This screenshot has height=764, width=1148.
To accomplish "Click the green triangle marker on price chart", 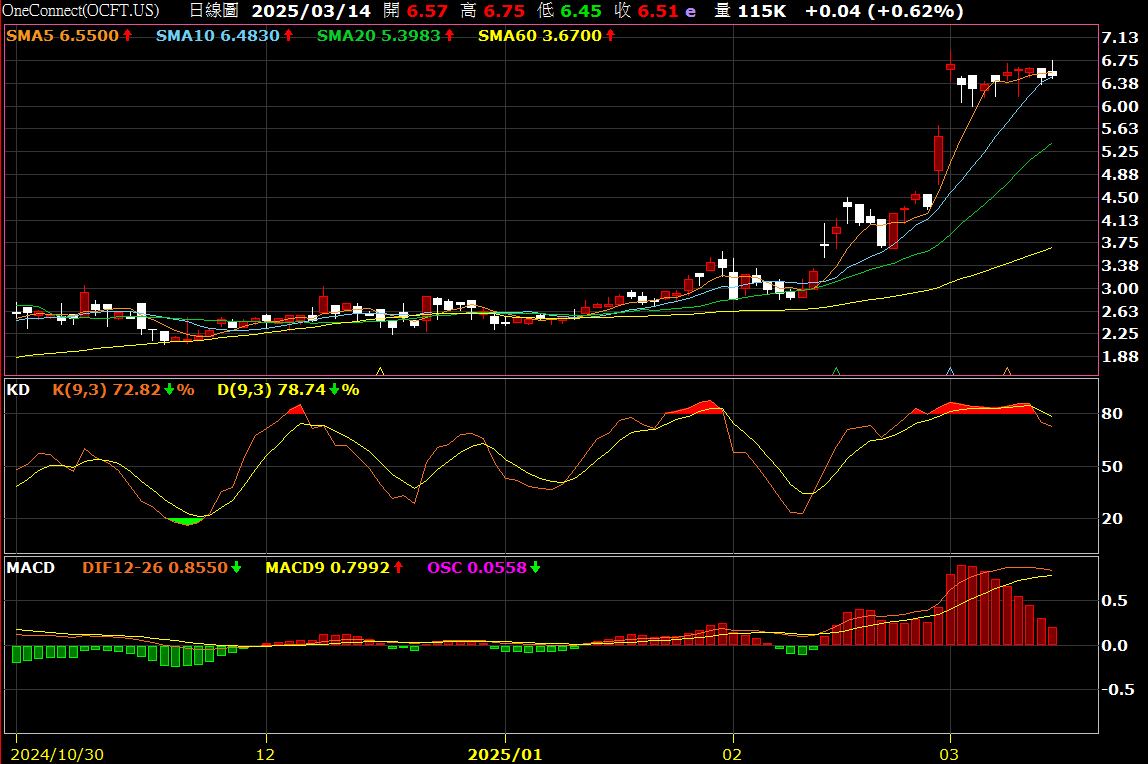I will 836,371.
